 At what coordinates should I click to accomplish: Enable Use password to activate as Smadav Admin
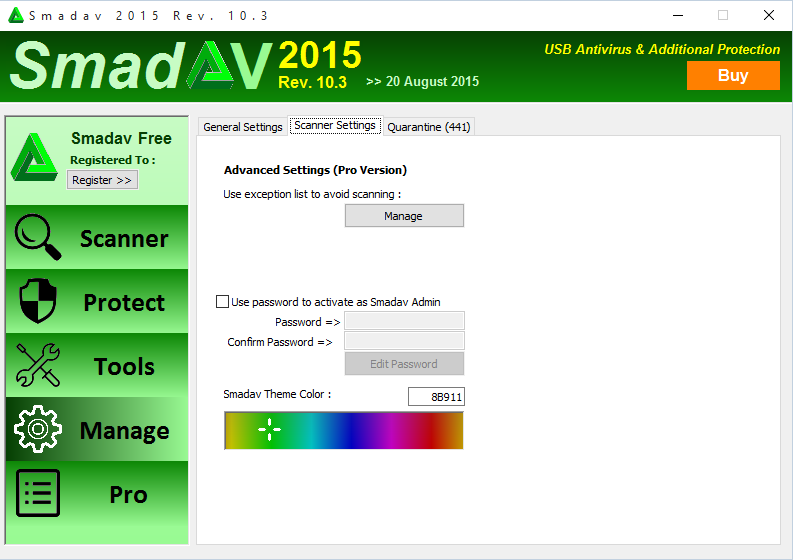click(x=222, y=302)
